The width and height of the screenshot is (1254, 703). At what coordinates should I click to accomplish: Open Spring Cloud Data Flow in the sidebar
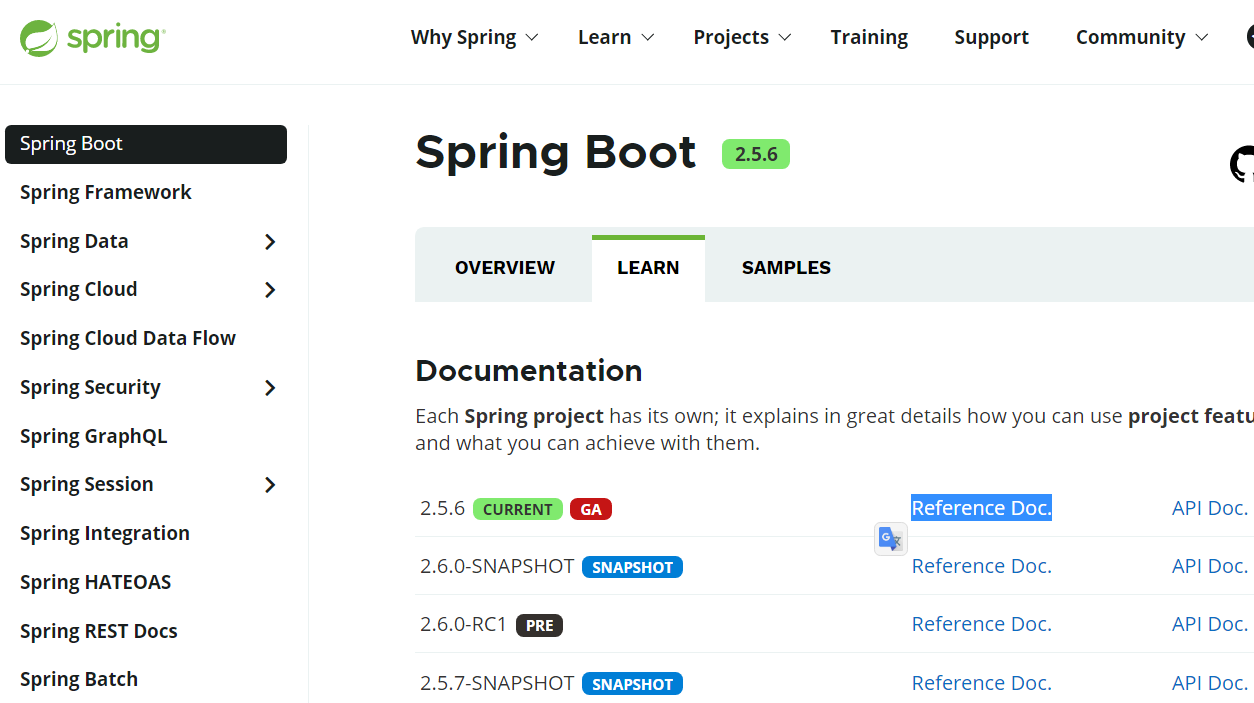[x=128, y=338]
